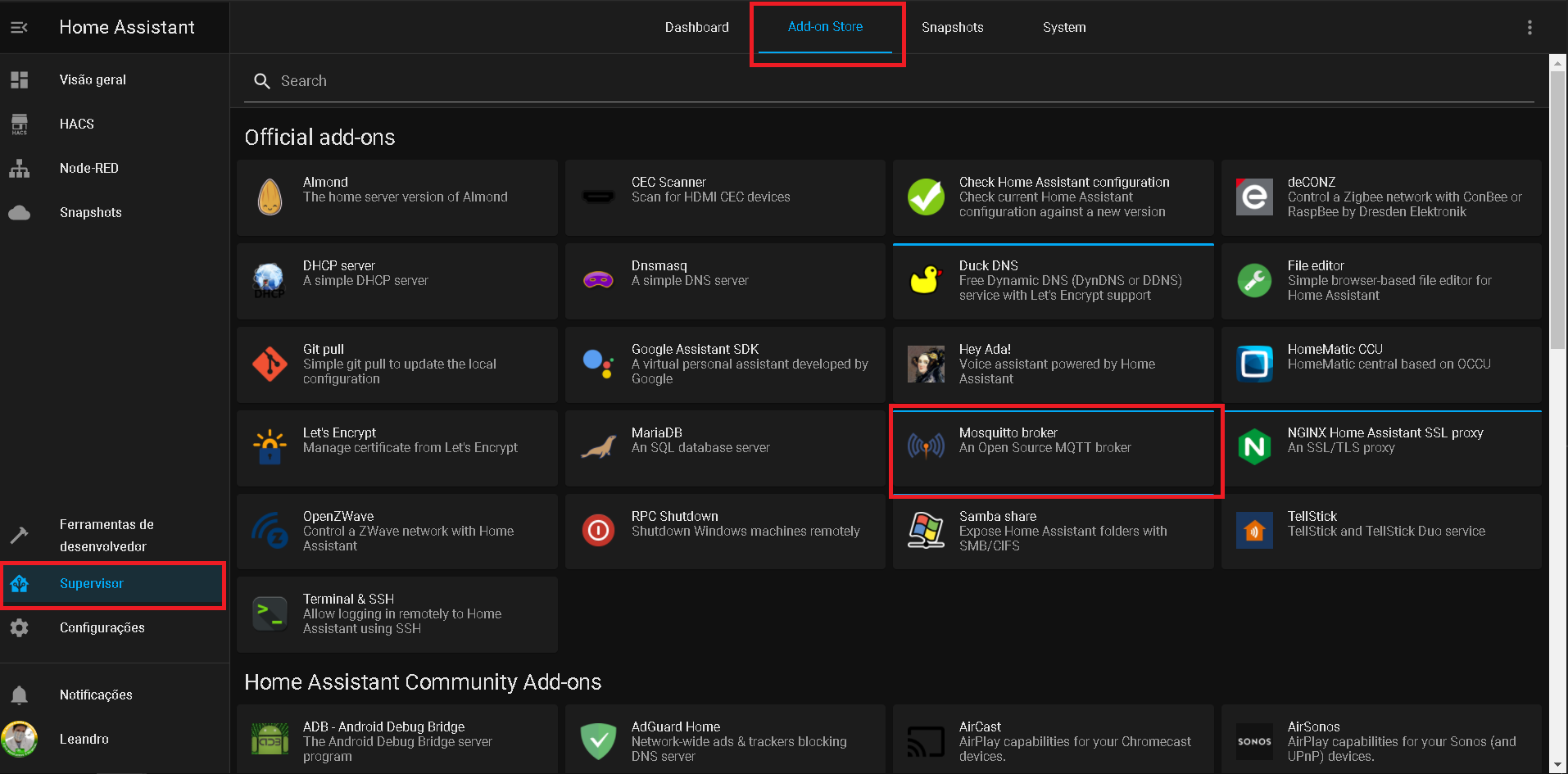Click the Git pull icon
This screenshot has height=774, width=1568.
point(270,364)
